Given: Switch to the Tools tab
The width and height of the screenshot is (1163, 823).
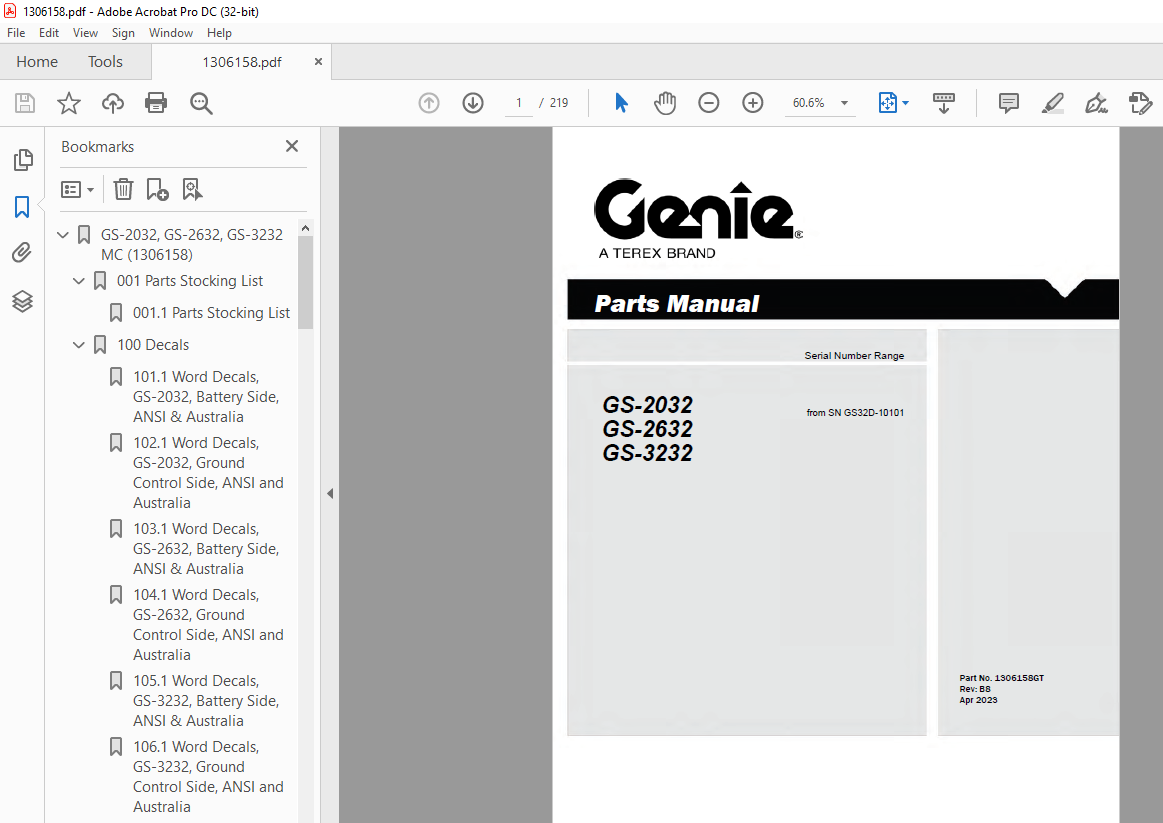Looking at the screenshot, I should (105, 62).
